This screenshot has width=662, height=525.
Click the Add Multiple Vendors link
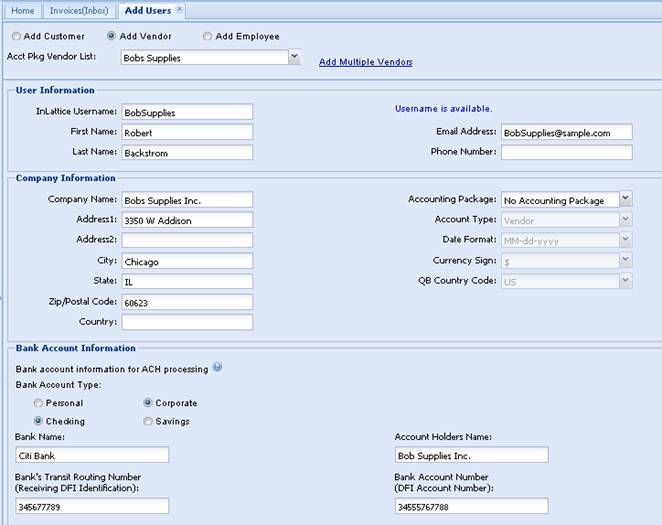click(x=365, y=62)
